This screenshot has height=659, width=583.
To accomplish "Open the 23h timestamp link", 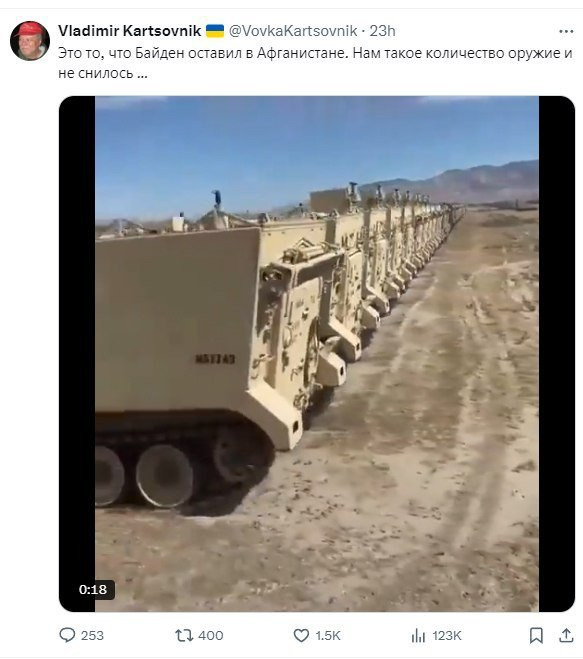I will [383, 31].
